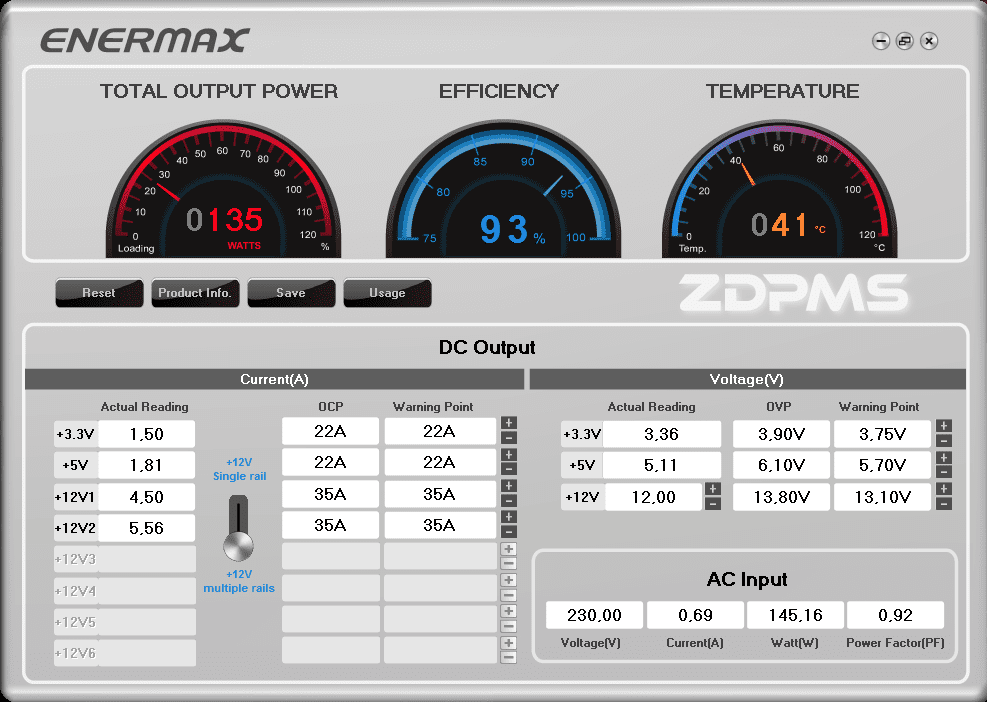Restore the ZDPMS window size
Image resolution: width=987 pixels, height=702 pixels.
point(905,41)
